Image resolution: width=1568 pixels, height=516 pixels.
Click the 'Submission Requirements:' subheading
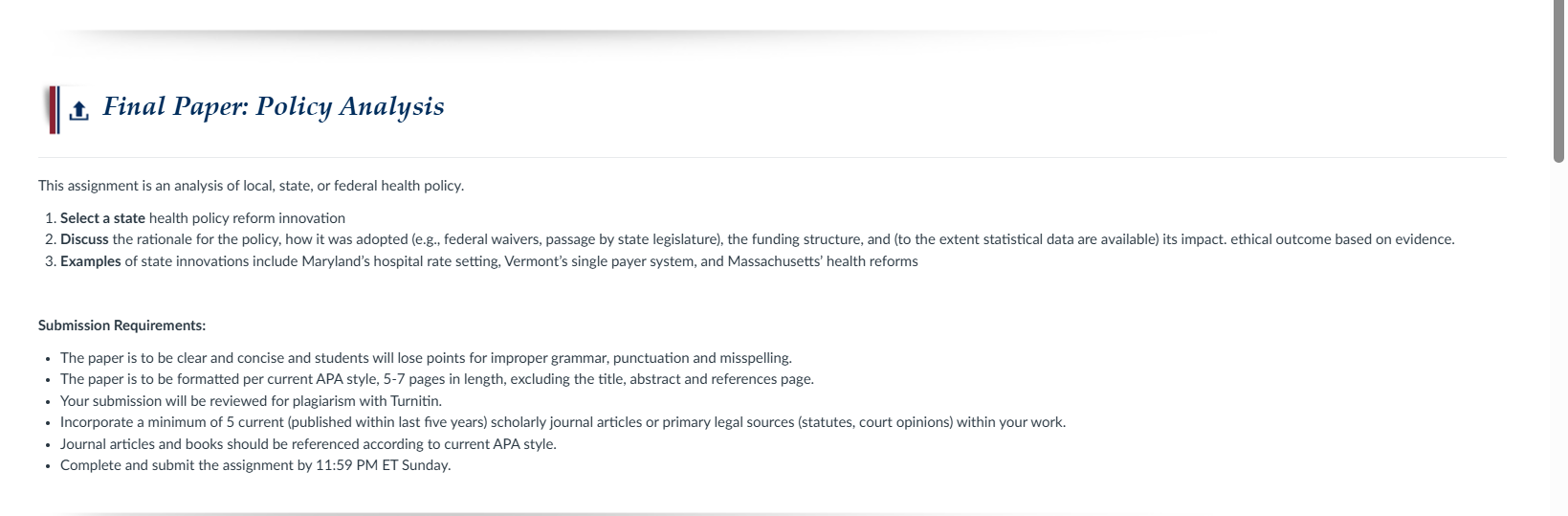tap(122, 325)
